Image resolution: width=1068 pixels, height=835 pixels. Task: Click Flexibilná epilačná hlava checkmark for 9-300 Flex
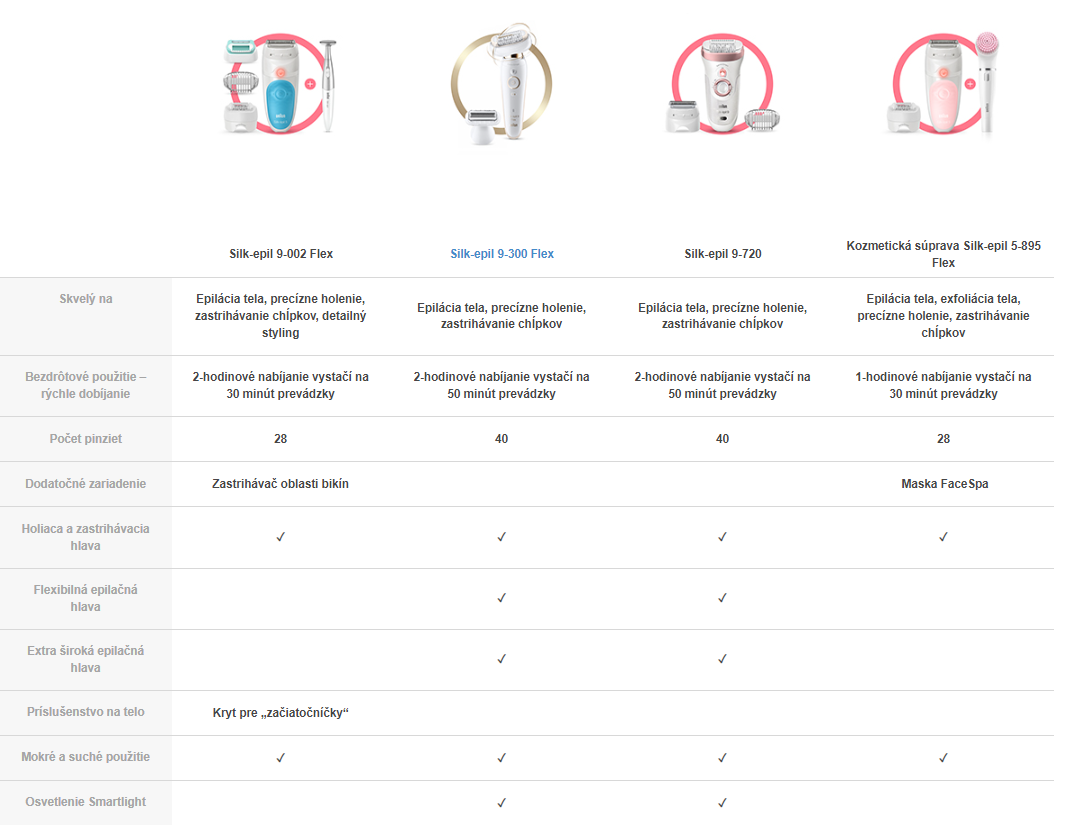tap(501, 598)
